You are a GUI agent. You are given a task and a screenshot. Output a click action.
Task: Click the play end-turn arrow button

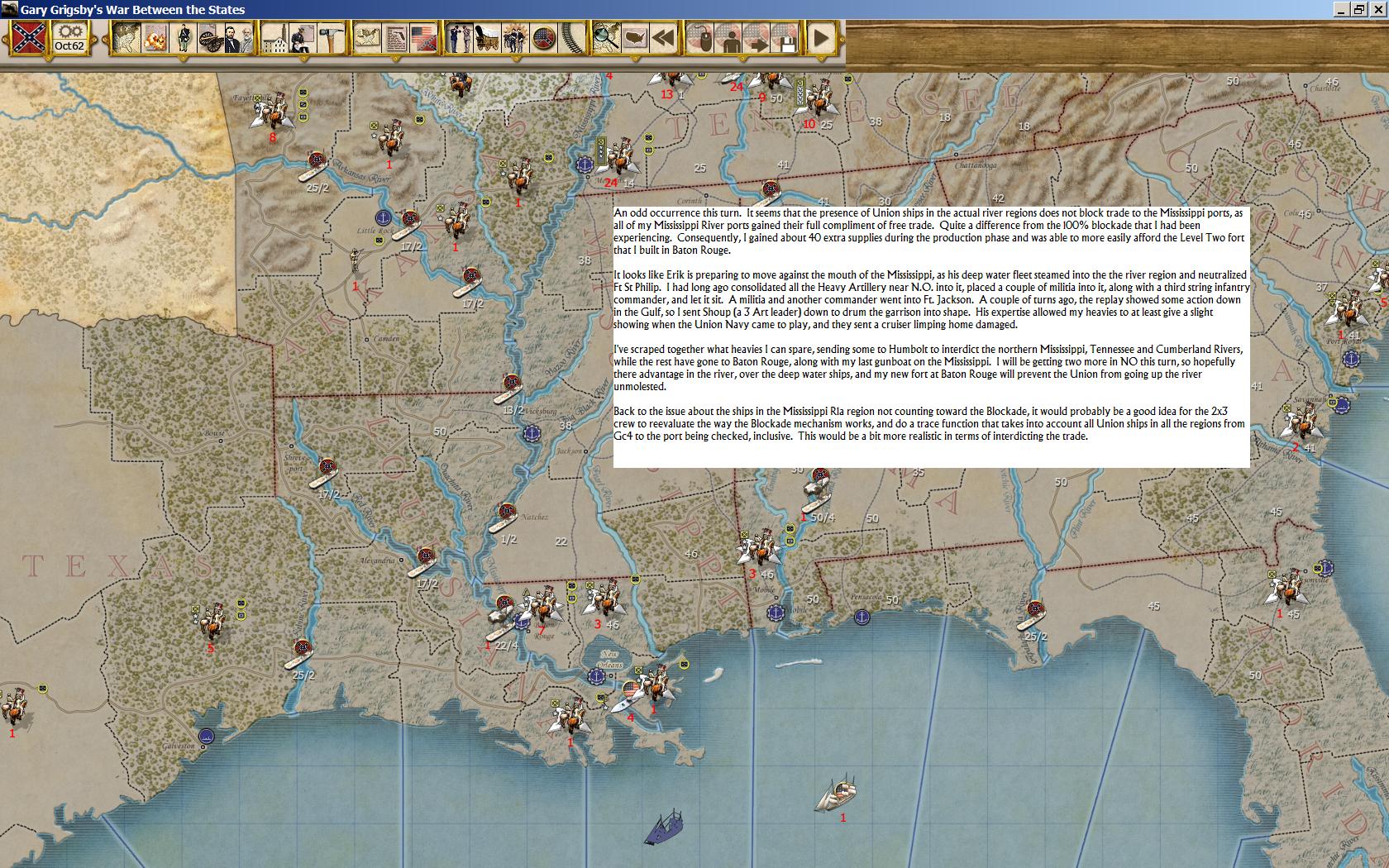(x=821, y=38)
